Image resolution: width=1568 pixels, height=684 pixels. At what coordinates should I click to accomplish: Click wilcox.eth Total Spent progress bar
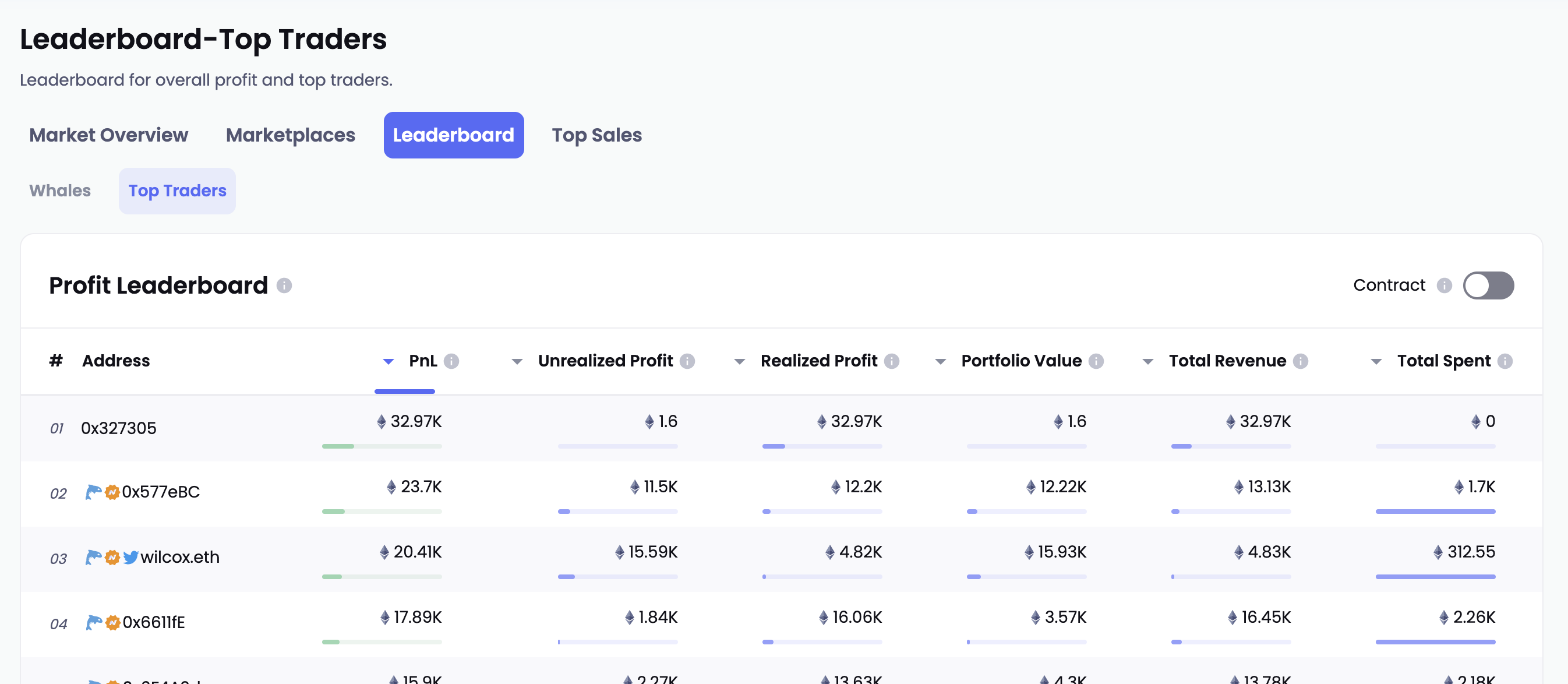point(1435,577)
